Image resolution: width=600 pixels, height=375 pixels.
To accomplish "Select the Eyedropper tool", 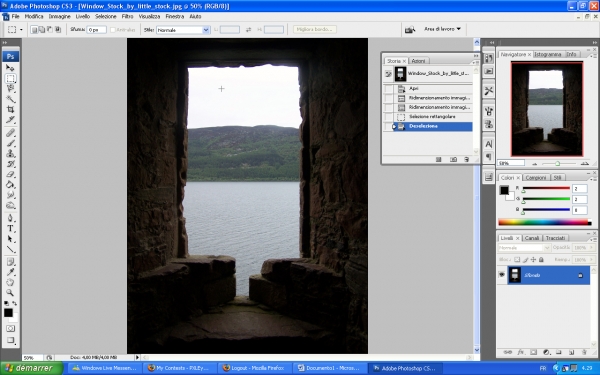I will pyautogui.click(x=10, y=272).
